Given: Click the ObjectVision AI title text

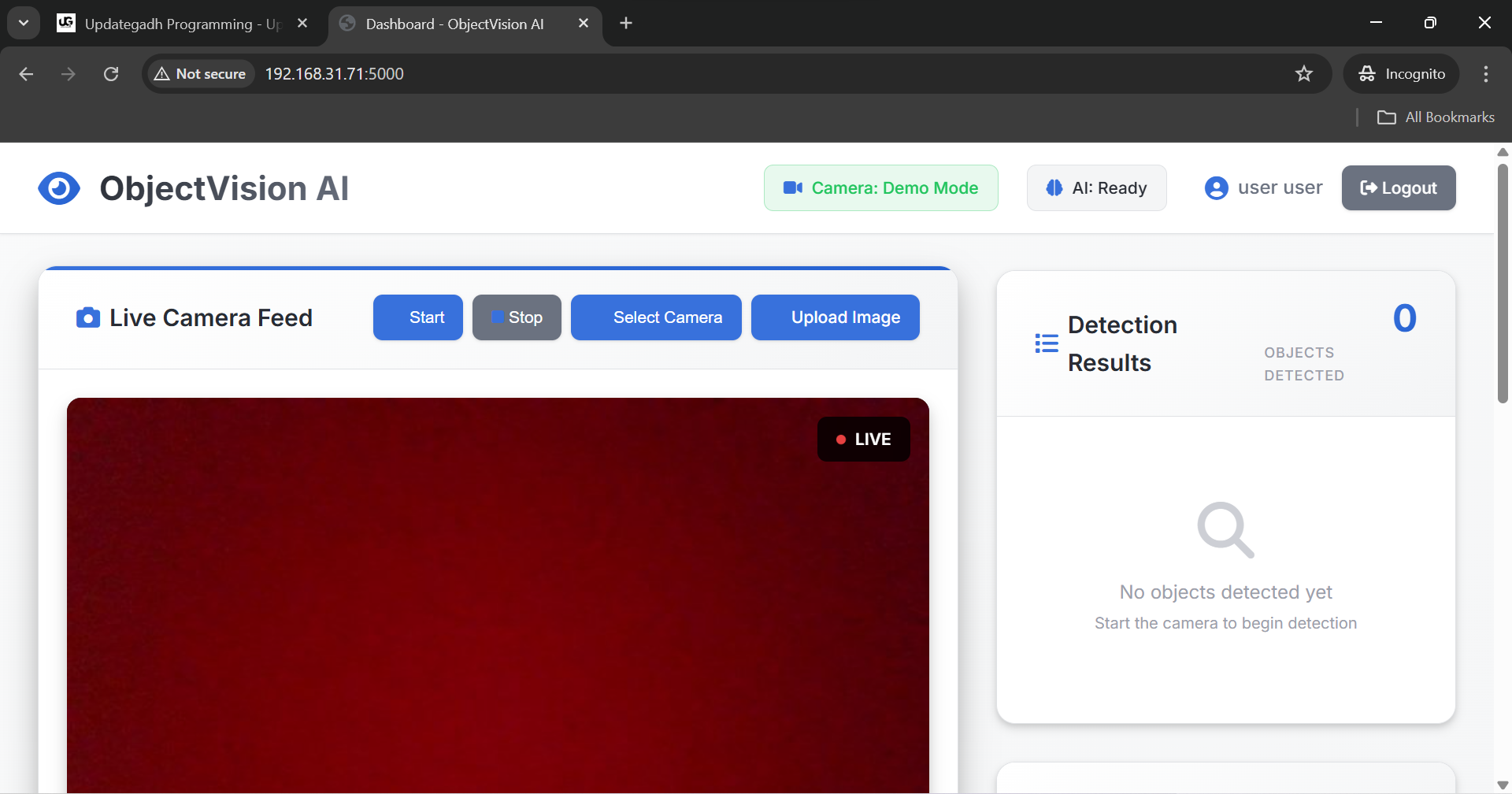Looking at the screenshot, I should point(224,188).
